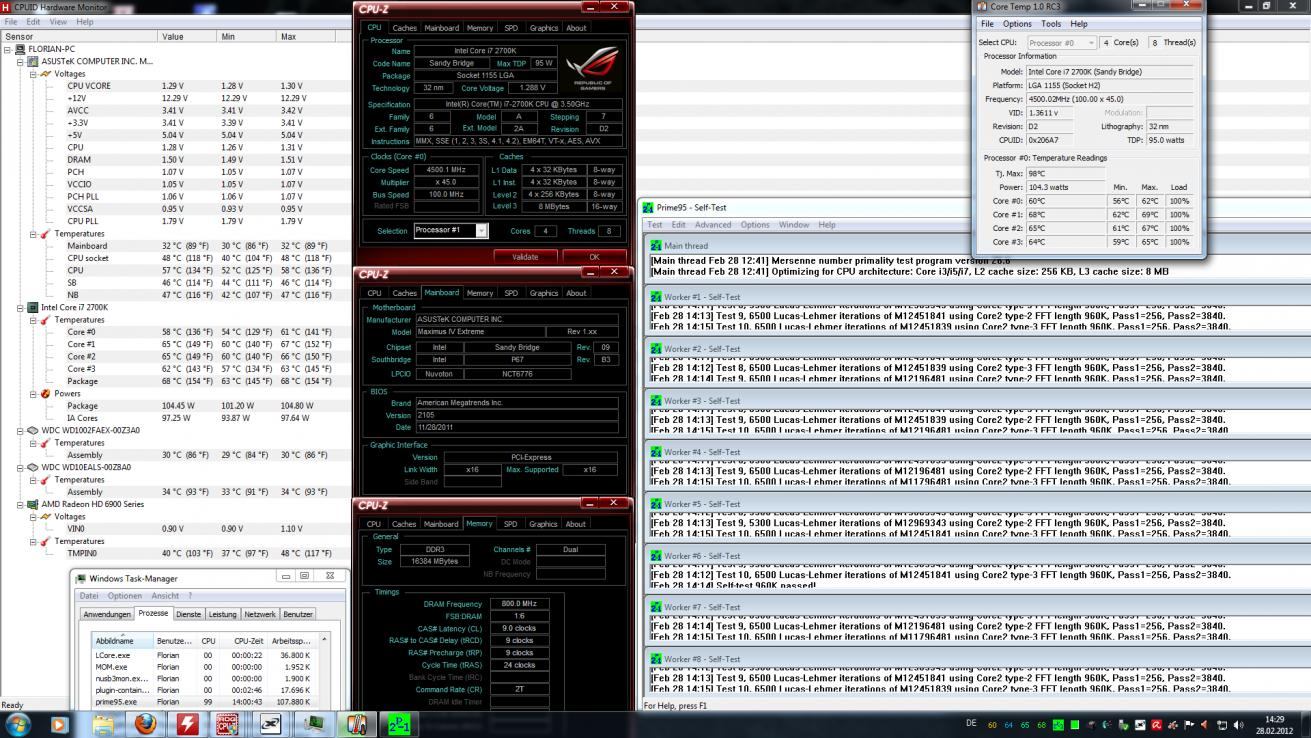This screenshot has height=738, width=1311.
Task: Open SPD tab in the Mainboard CPU-Z window
Action: coord(511,293)
